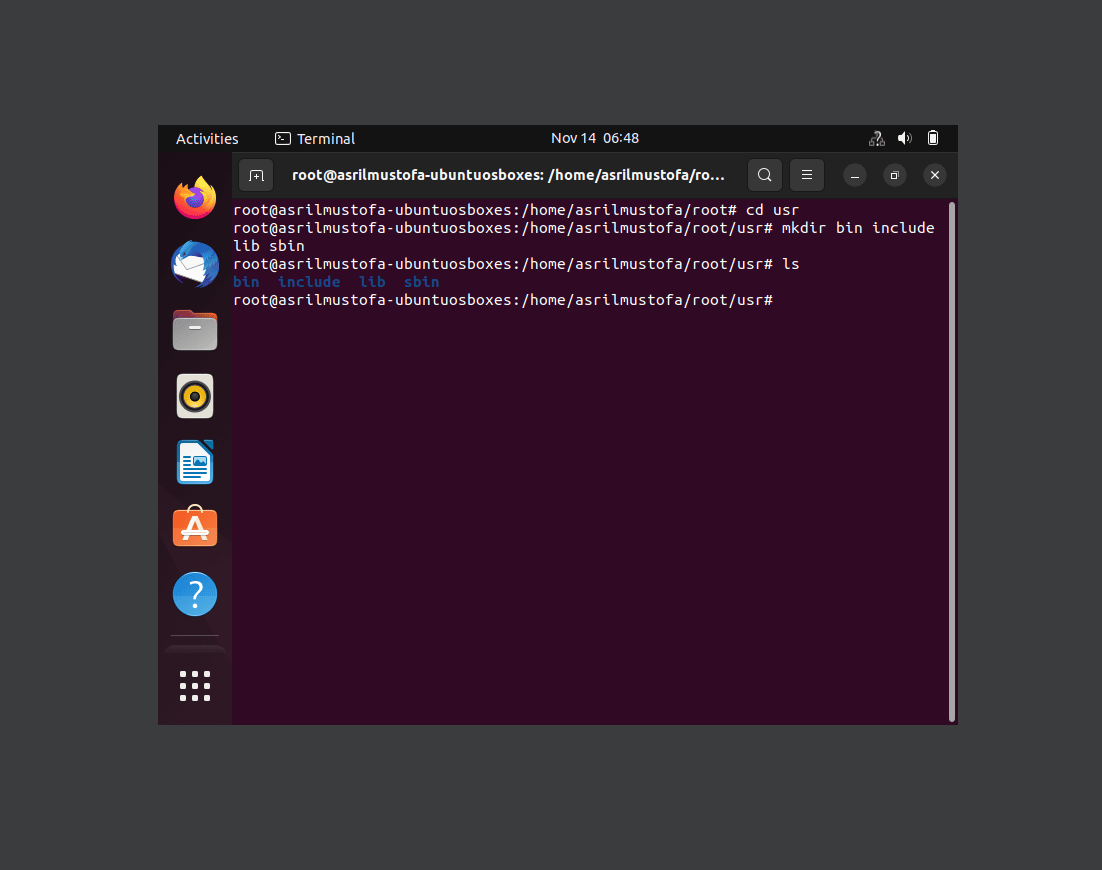Open Firefox from the dock
Screen dimensions: 1102x870
[195, 198]
